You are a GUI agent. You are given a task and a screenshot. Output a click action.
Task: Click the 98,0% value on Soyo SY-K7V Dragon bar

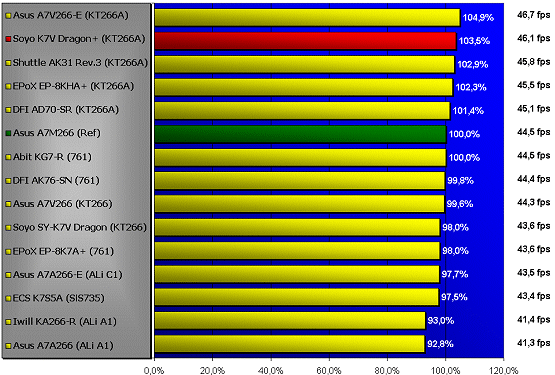[456, 227]
